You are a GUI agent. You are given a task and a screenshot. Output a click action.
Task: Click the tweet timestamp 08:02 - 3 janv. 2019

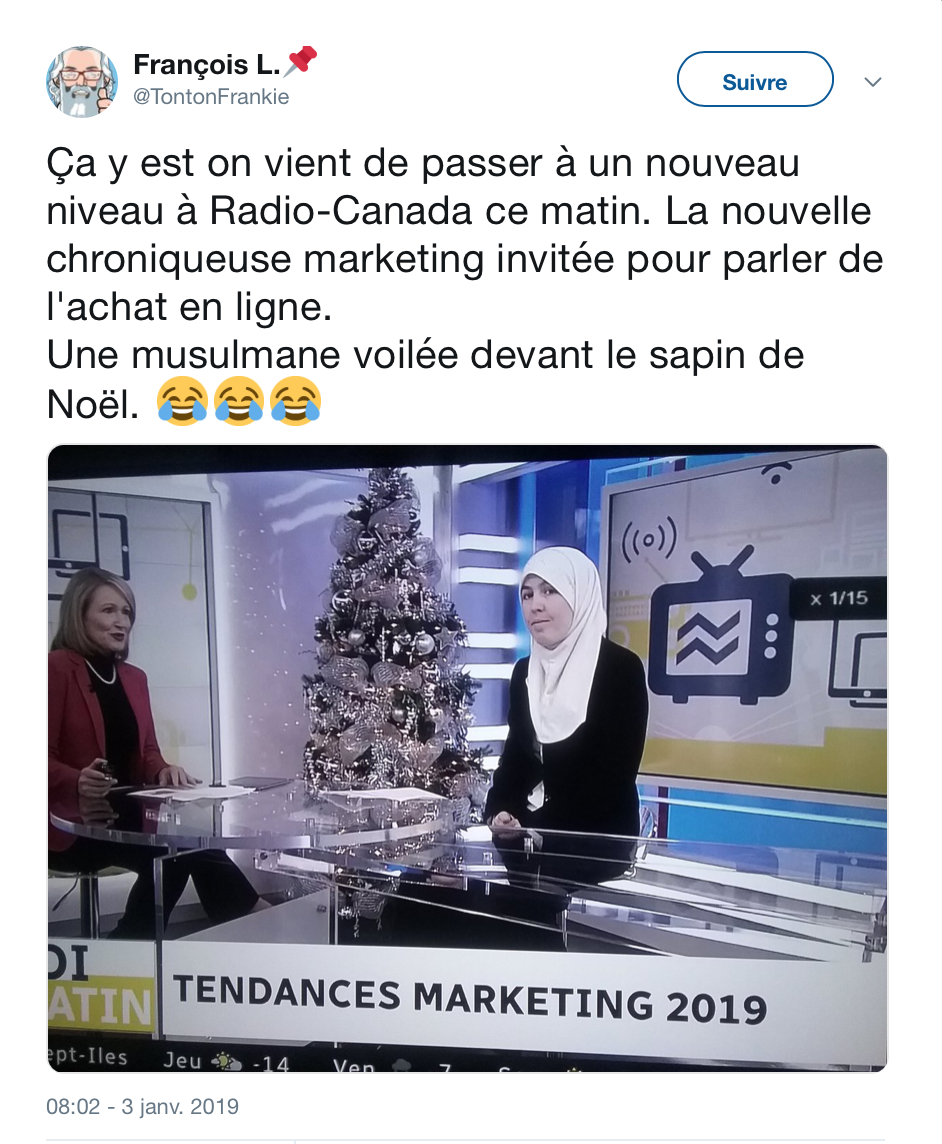(142, 1106)
